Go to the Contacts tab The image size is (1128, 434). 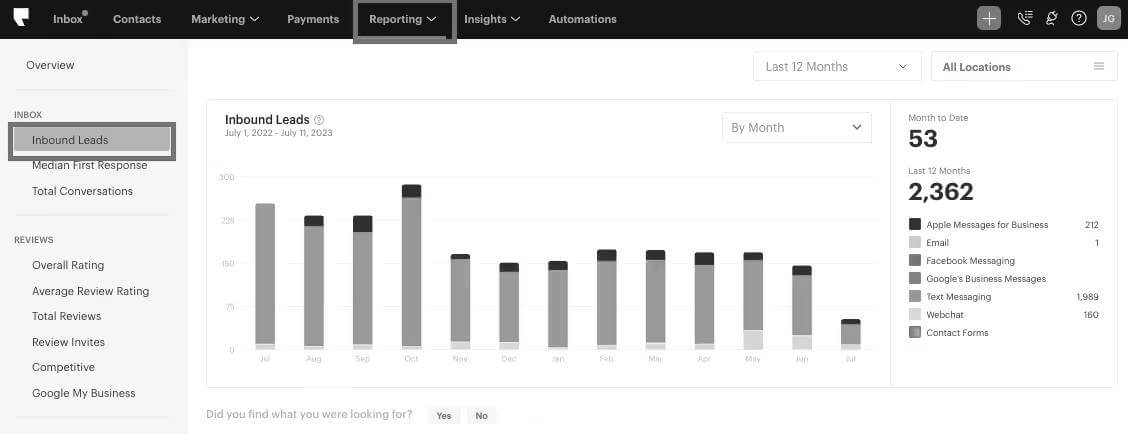[137, 19]
